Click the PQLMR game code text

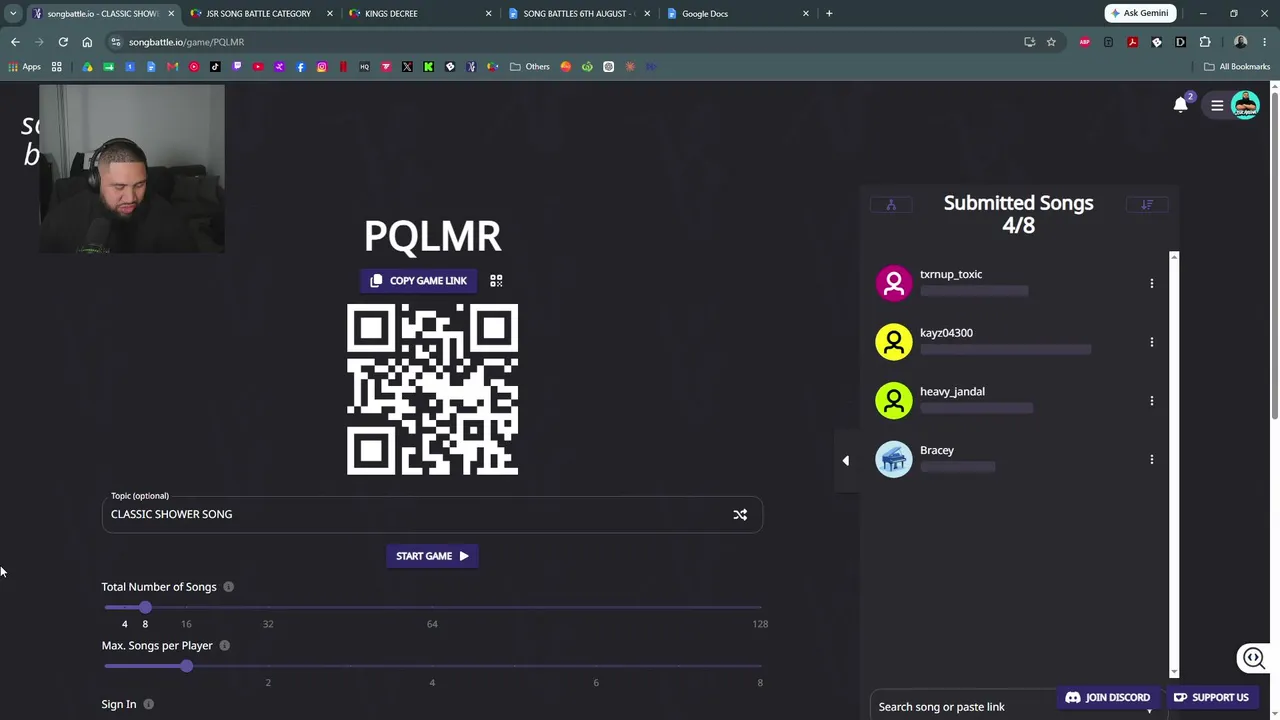tap(432, 236)
